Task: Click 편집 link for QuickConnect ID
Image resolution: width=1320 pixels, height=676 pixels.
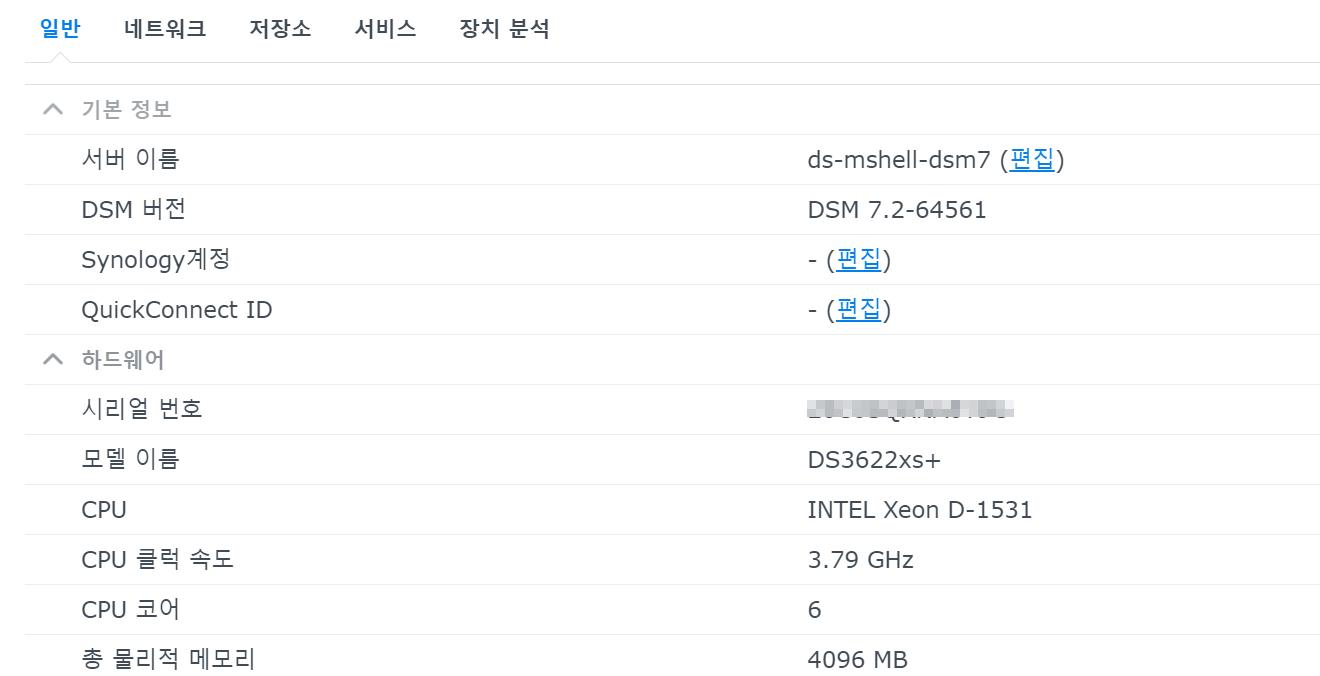Action: click(x=858, y=309)
